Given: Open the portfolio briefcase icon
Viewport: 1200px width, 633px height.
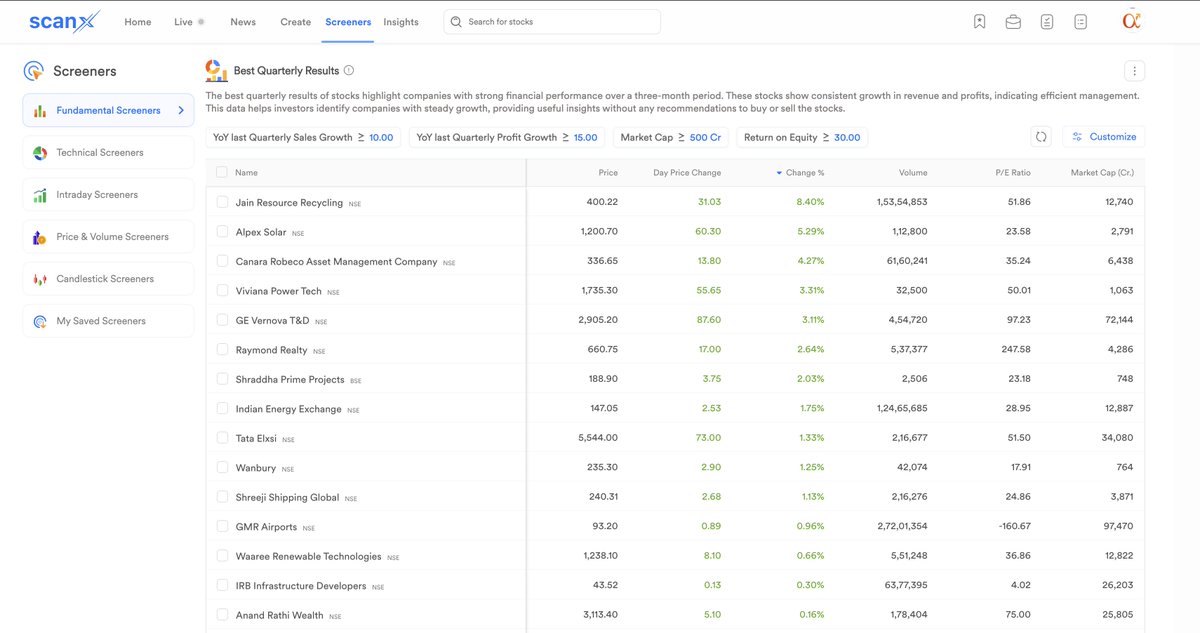Looking at the screenshot, I should [x=1013, y=22].
